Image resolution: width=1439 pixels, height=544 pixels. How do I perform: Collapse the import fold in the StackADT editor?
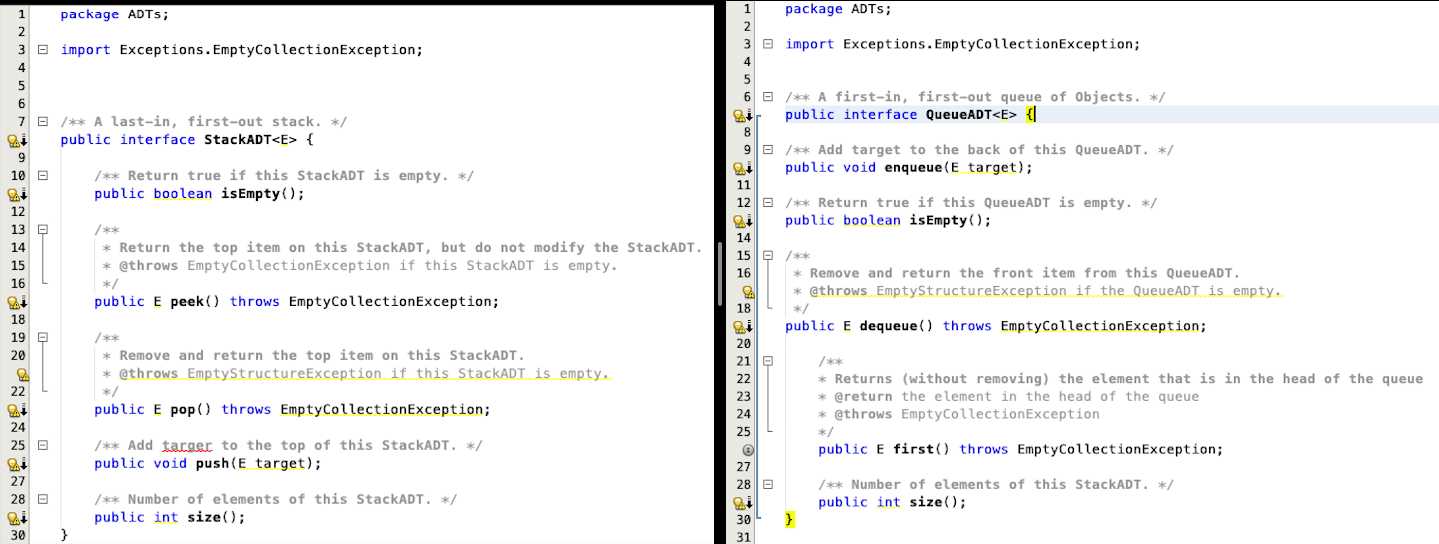pos(42,50)
